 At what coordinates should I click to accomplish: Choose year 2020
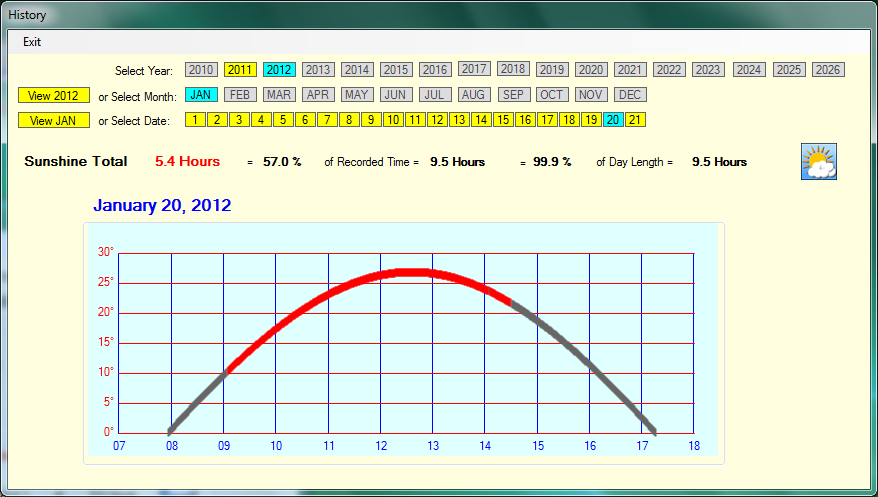591,69
